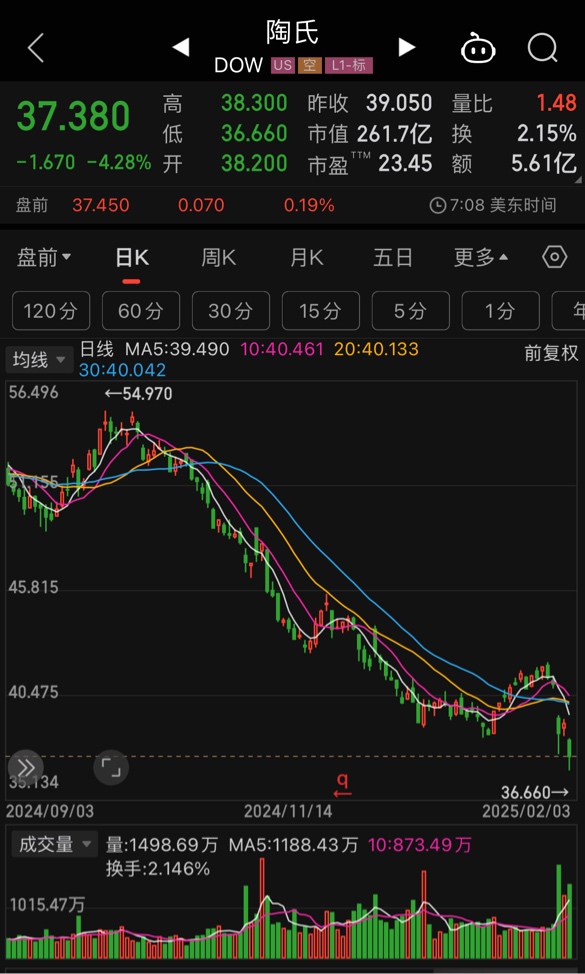Open the search magnifier icon

point(543,48)
